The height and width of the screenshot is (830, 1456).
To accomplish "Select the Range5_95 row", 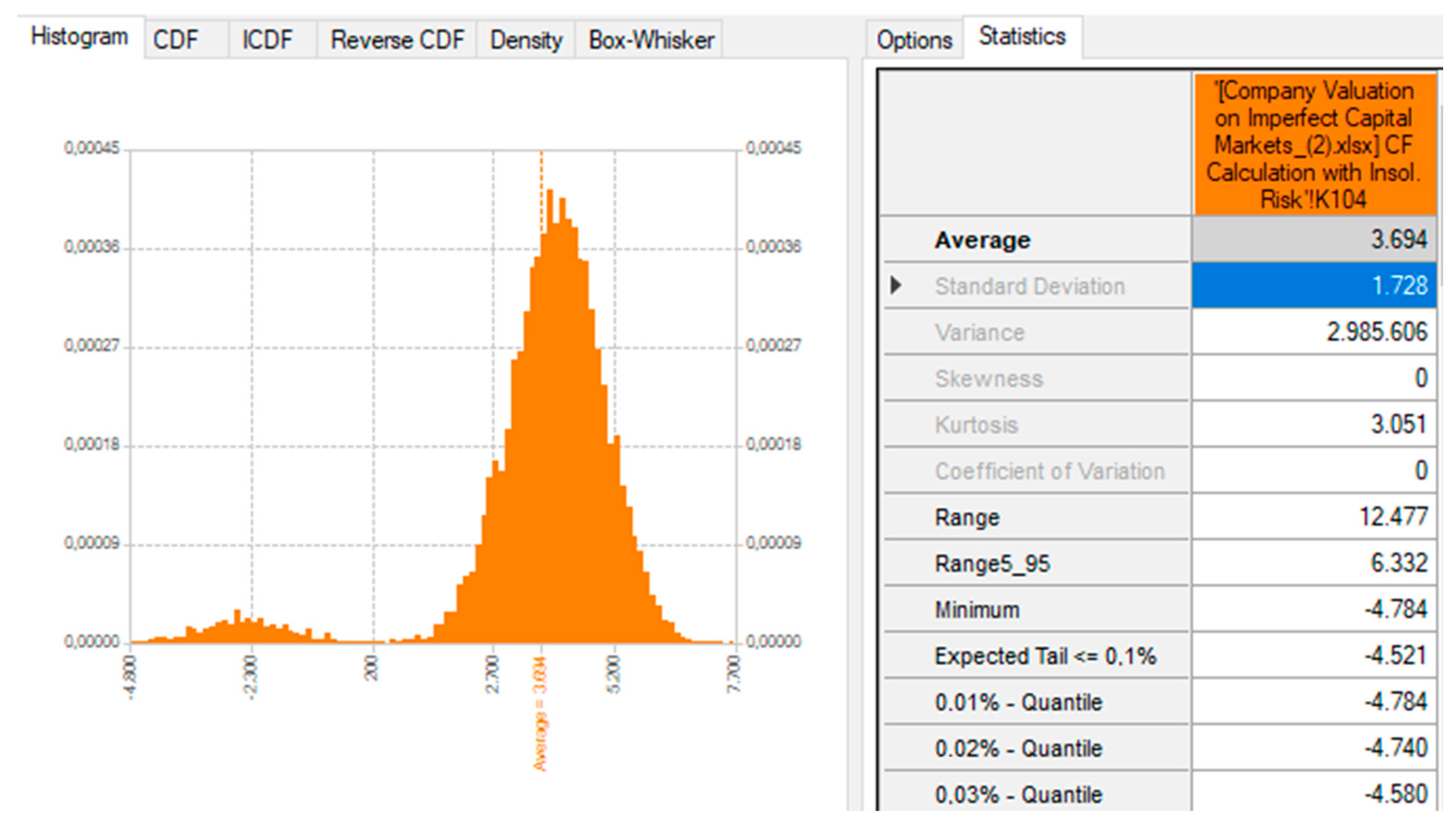I will 992,563.
